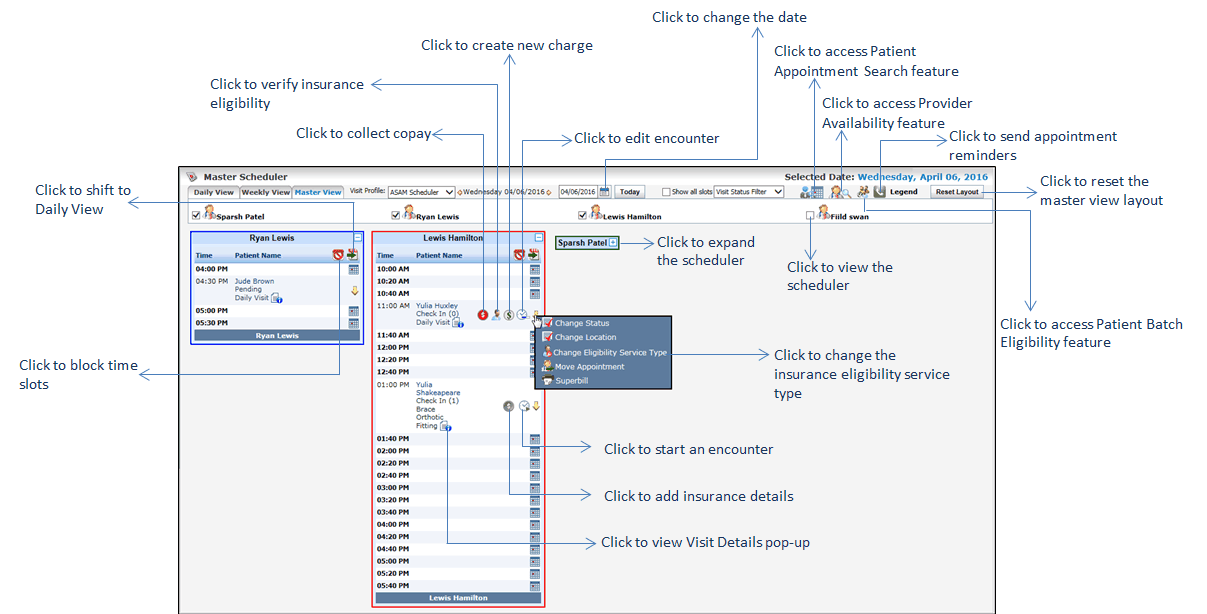Click the Today button
This screenshot has width=1207, height=614.
click(x=629, y=192)
